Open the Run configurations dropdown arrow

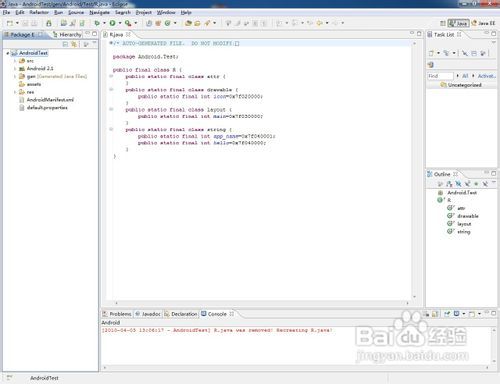120,23
